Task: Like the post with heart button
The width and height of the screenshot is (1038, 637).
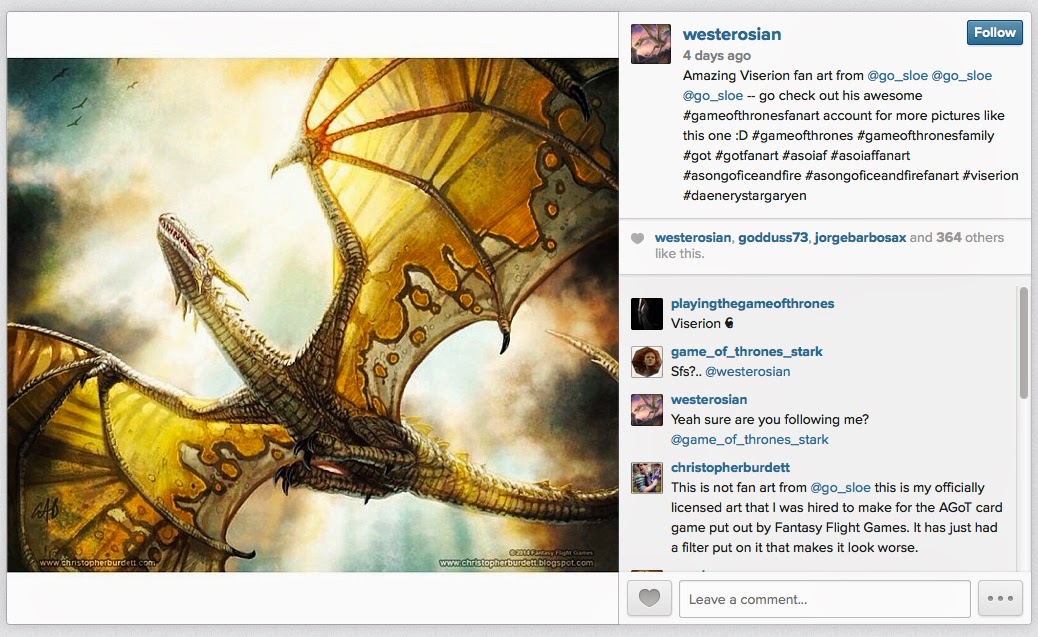Action: 649,599
